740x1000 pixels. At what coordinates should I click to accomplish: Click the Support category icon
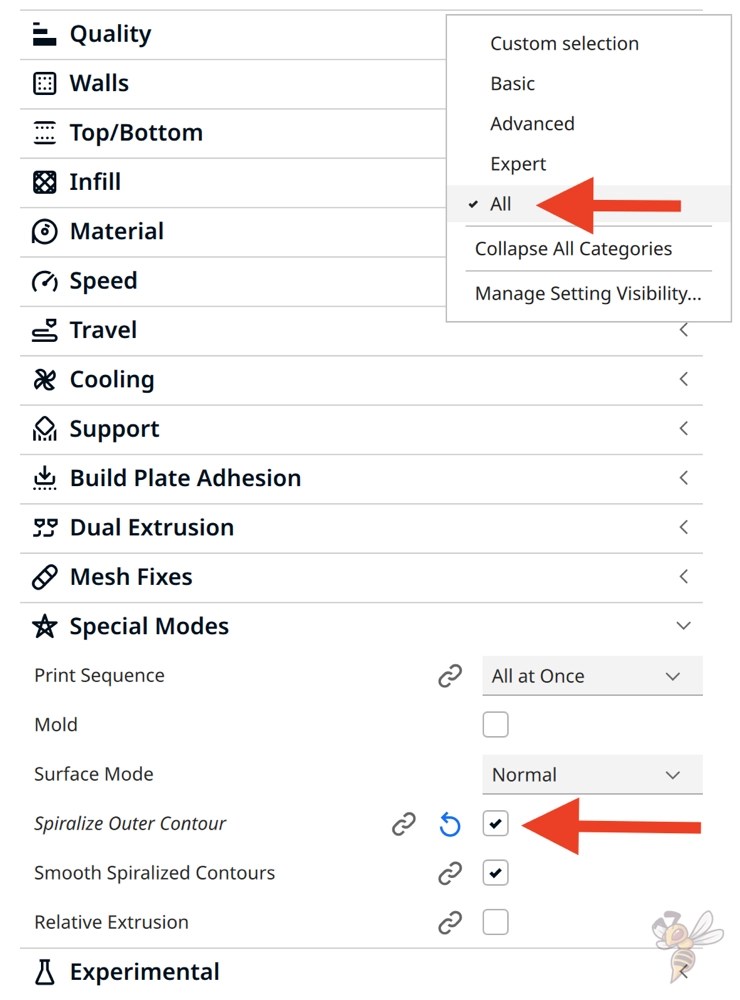(44, 428)
